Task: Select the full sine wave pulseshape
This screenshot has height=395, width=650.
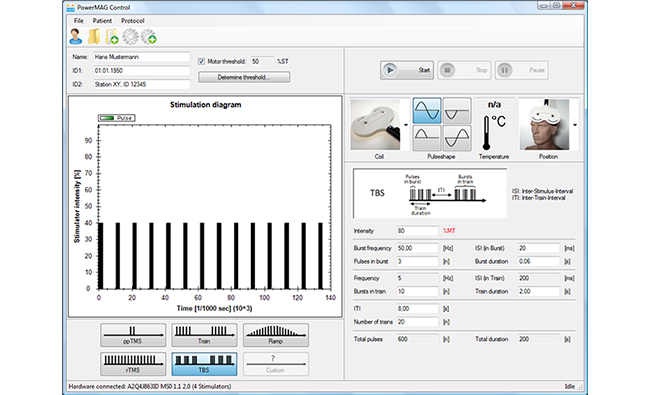Action: (x=427, y=111)
